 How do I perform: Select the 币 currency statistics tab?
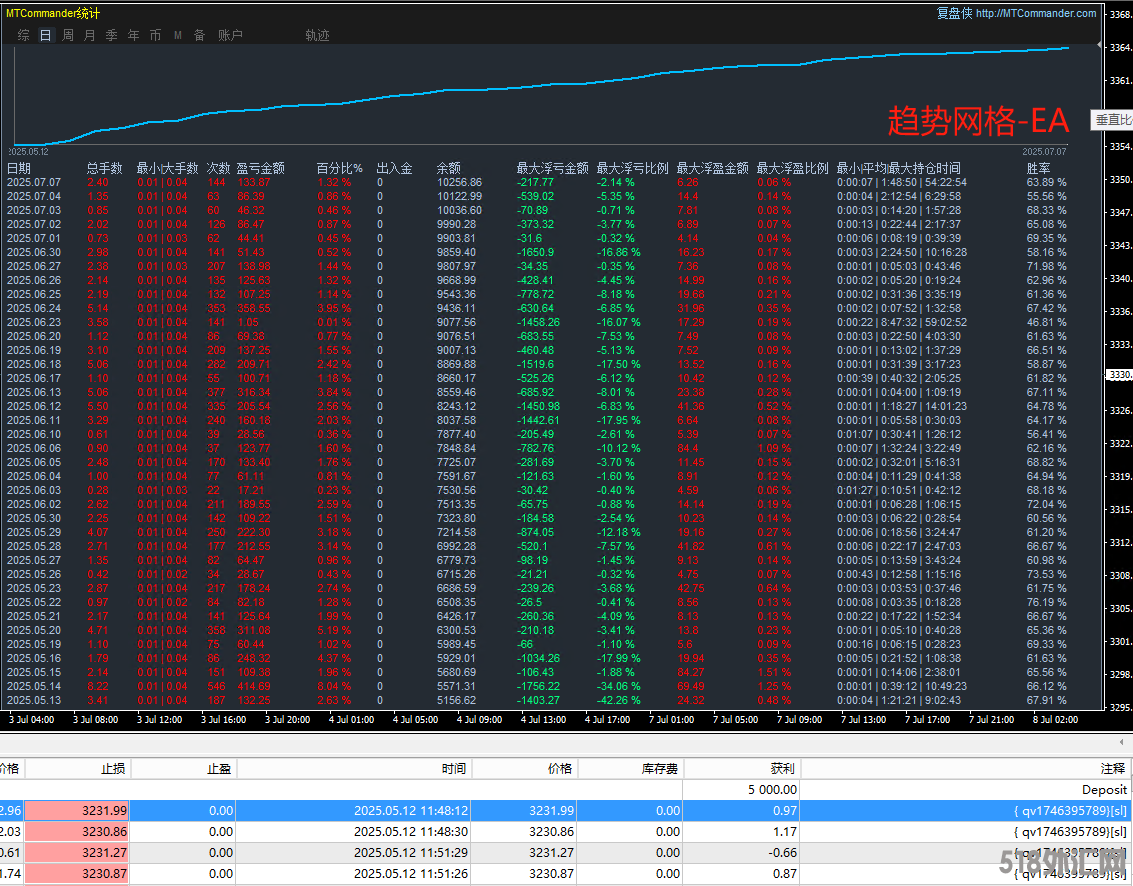coord(155,35)
